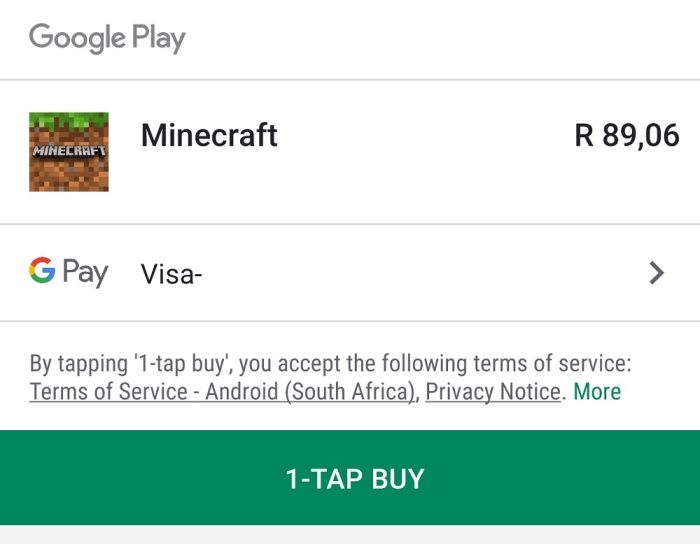The width and height of the screenshot is (700, 544).
Task: Click the "By tapping '1-tap buy'" disclaimer text
Action: click(x=330, y=363)
